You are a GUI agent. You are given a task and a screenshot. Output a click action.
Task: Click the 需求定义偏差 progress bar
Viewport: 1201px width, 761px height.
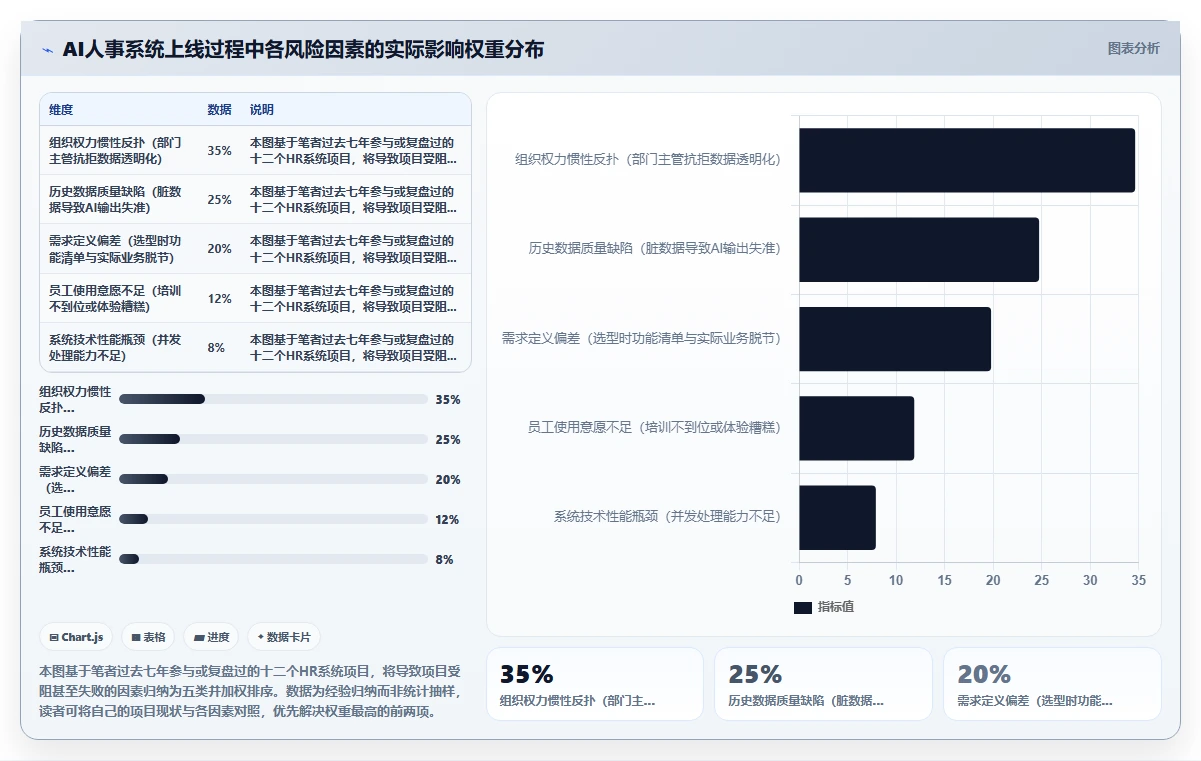(x=273, y=479)
